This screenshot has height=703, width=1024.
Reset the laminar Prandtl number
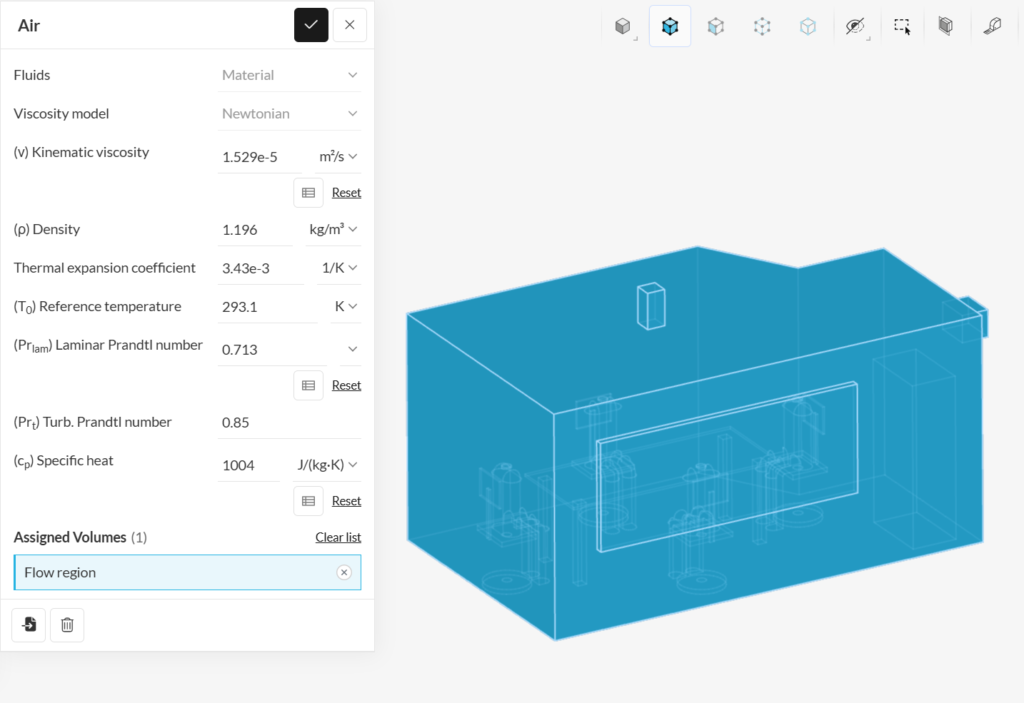point(346,385)
